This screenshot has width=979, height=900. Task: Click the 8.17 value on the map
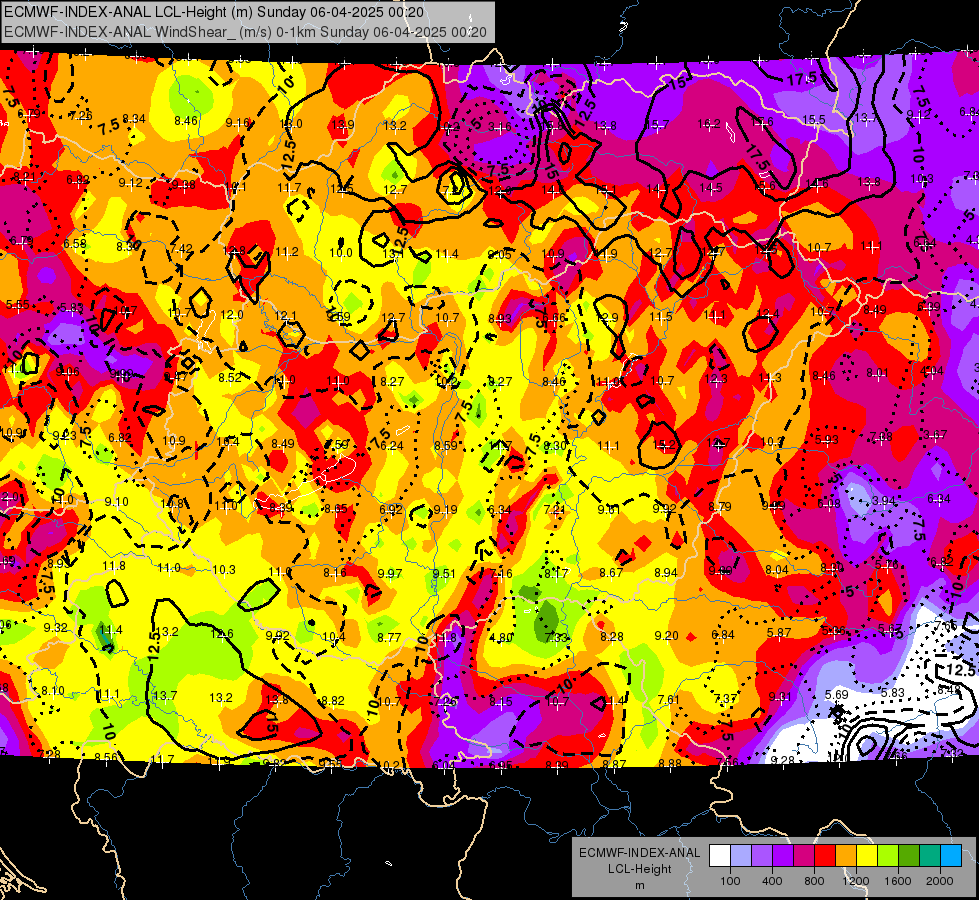(556, 573)
